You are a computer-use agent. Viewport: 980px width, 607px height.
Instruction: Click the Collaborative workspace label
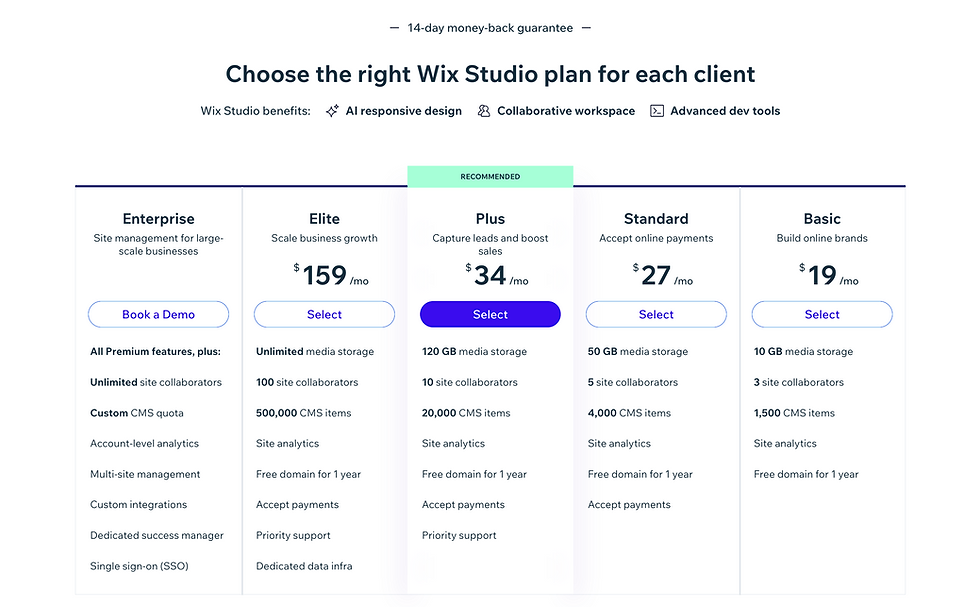565,111
